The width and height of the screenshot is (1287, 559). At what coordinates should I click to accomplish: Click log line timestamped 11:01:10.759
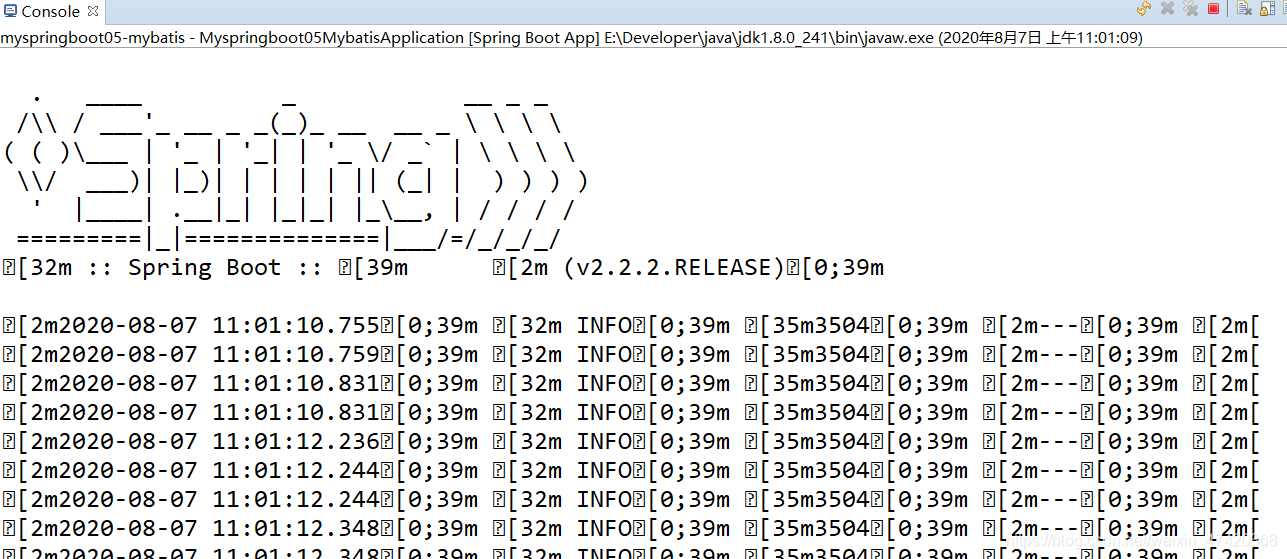pyautogui.click(x=631, y=355)
